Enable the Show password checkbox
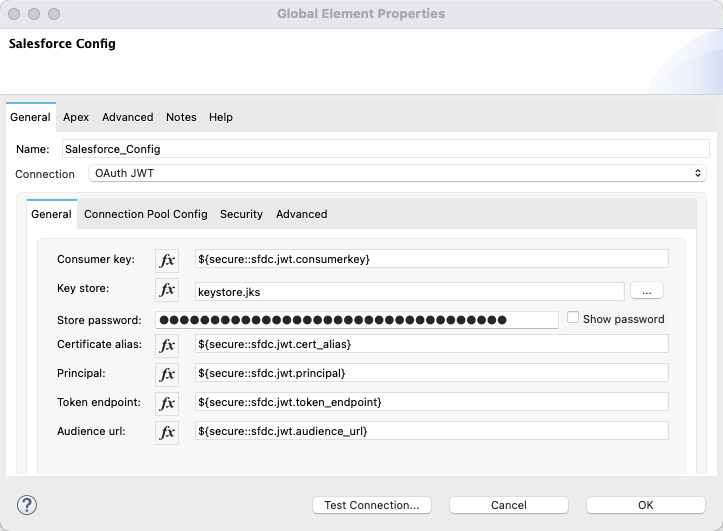This screenshot has width=723, height=531. [573, 318]
